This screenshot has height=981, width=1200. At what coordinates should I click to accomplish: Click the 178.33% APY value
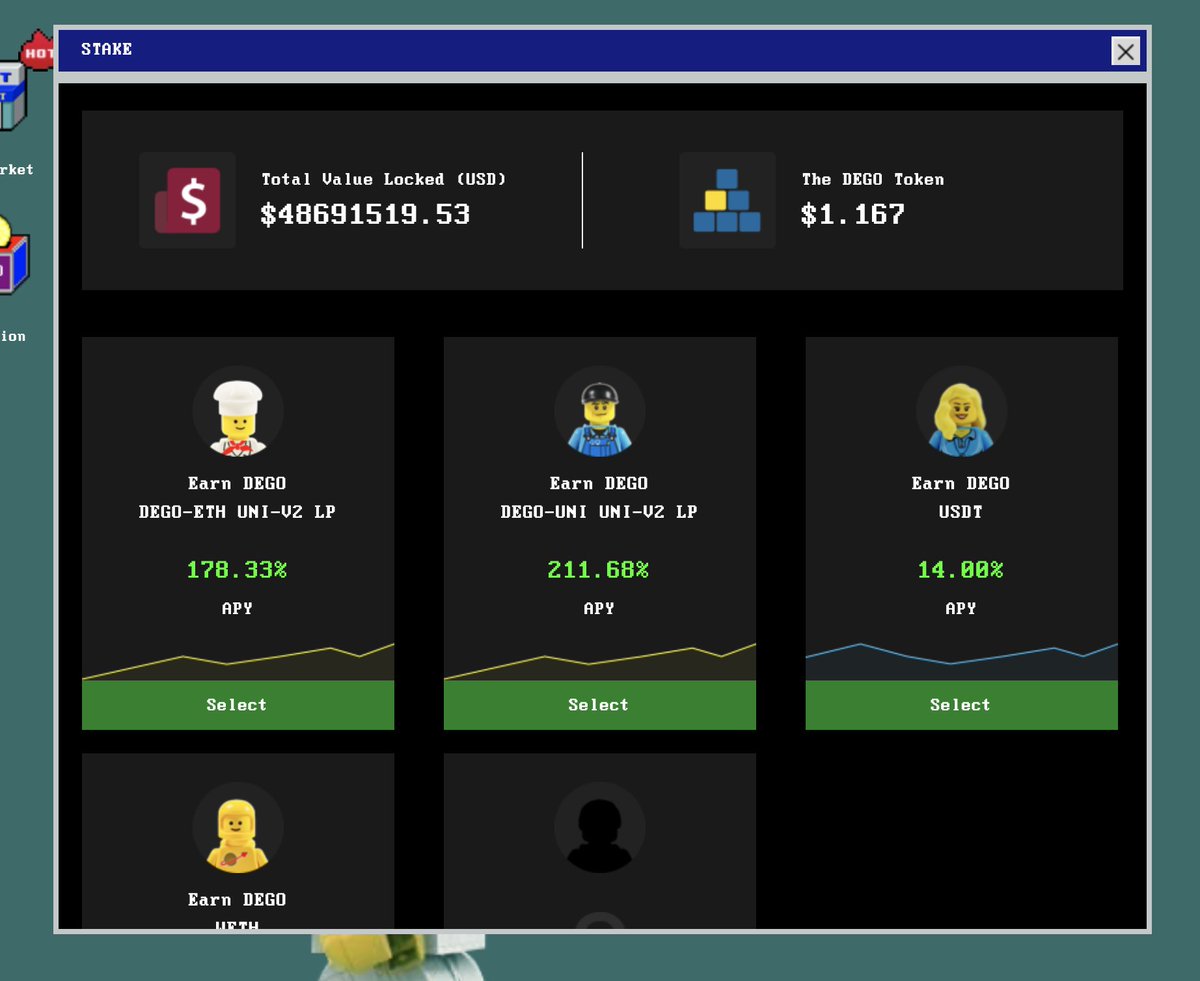coord(237,570)
